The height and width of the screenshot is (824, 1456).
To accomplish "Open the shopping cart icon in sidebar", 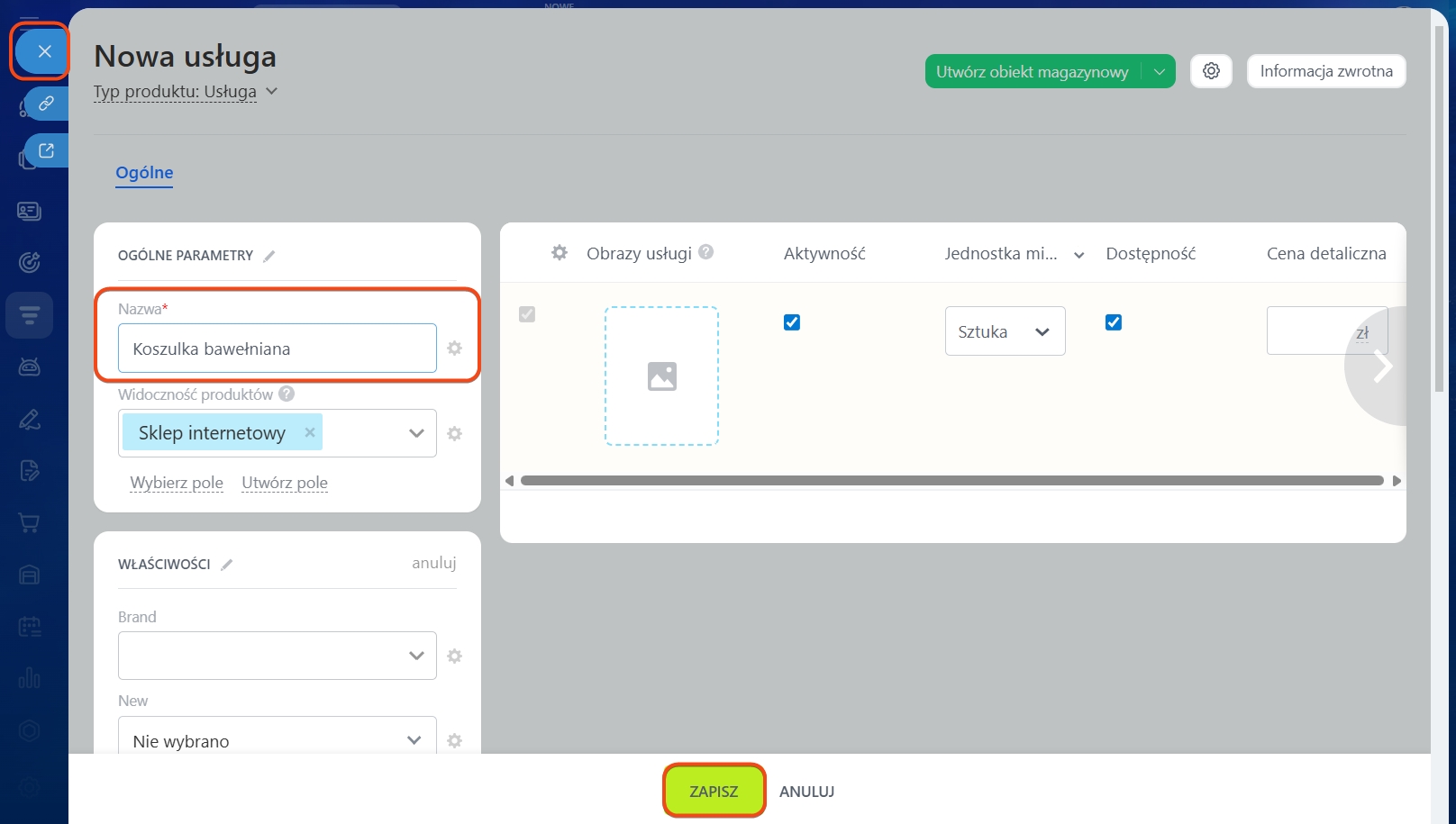I will [29, 523].
